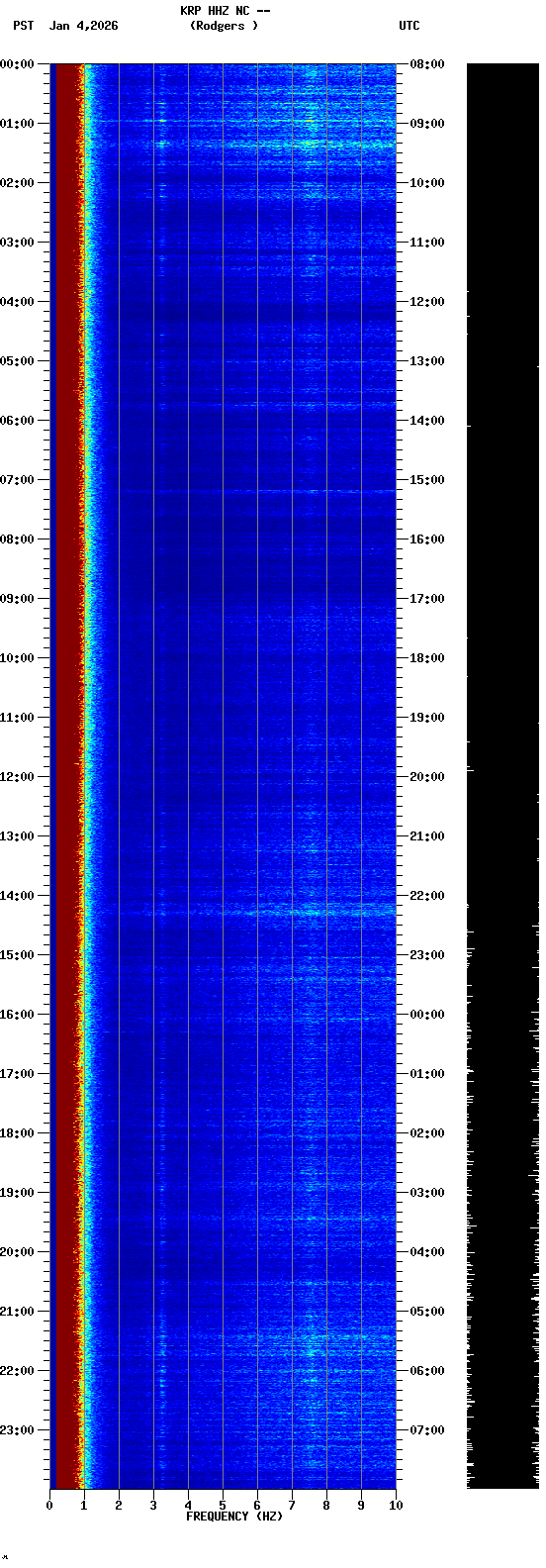Click the 'UTC' timezone label
The width and height of the screenshot is (546, 1568).
point(409,26)
